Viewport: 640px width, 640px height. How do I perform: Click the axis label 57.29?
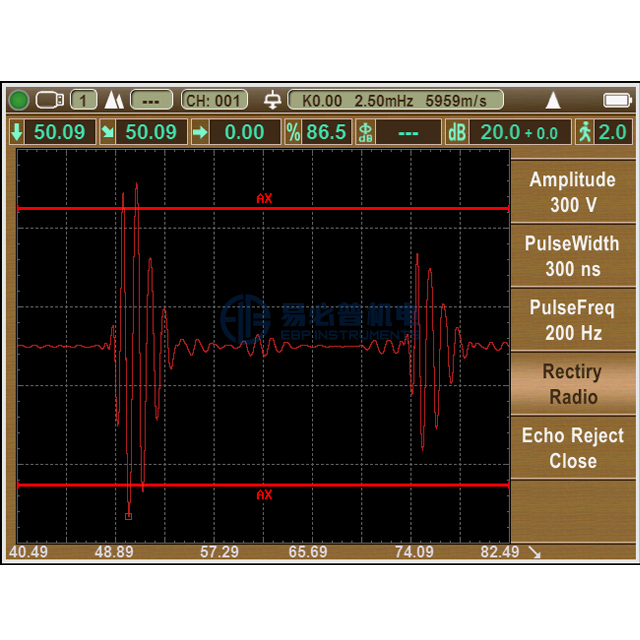point(219,552)
